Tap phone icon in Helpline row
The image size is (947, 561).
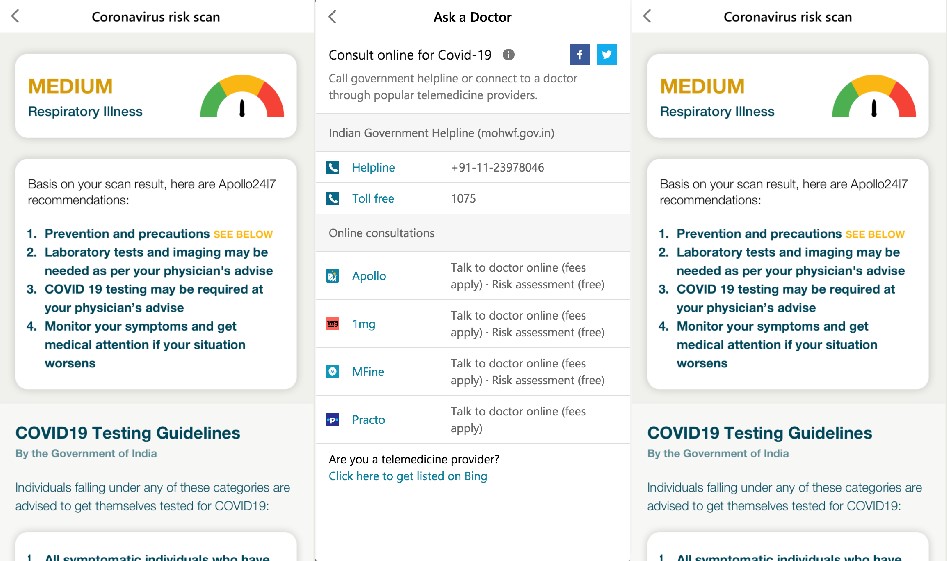[333, 167]
